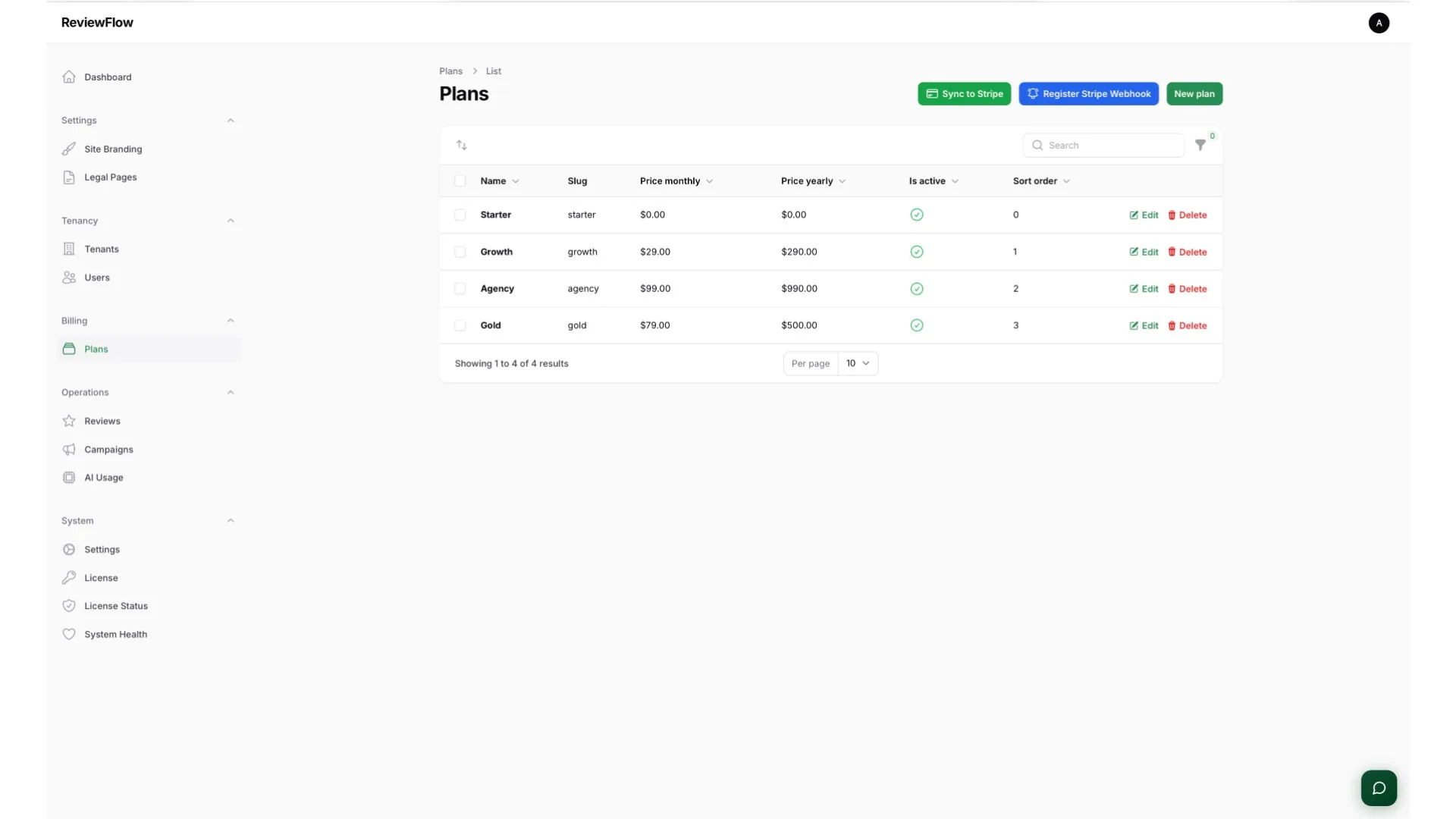The height and width of the screenshot is (819, 1456).
Task: Click the Site Branding brush icon
Action: [69, 149]
